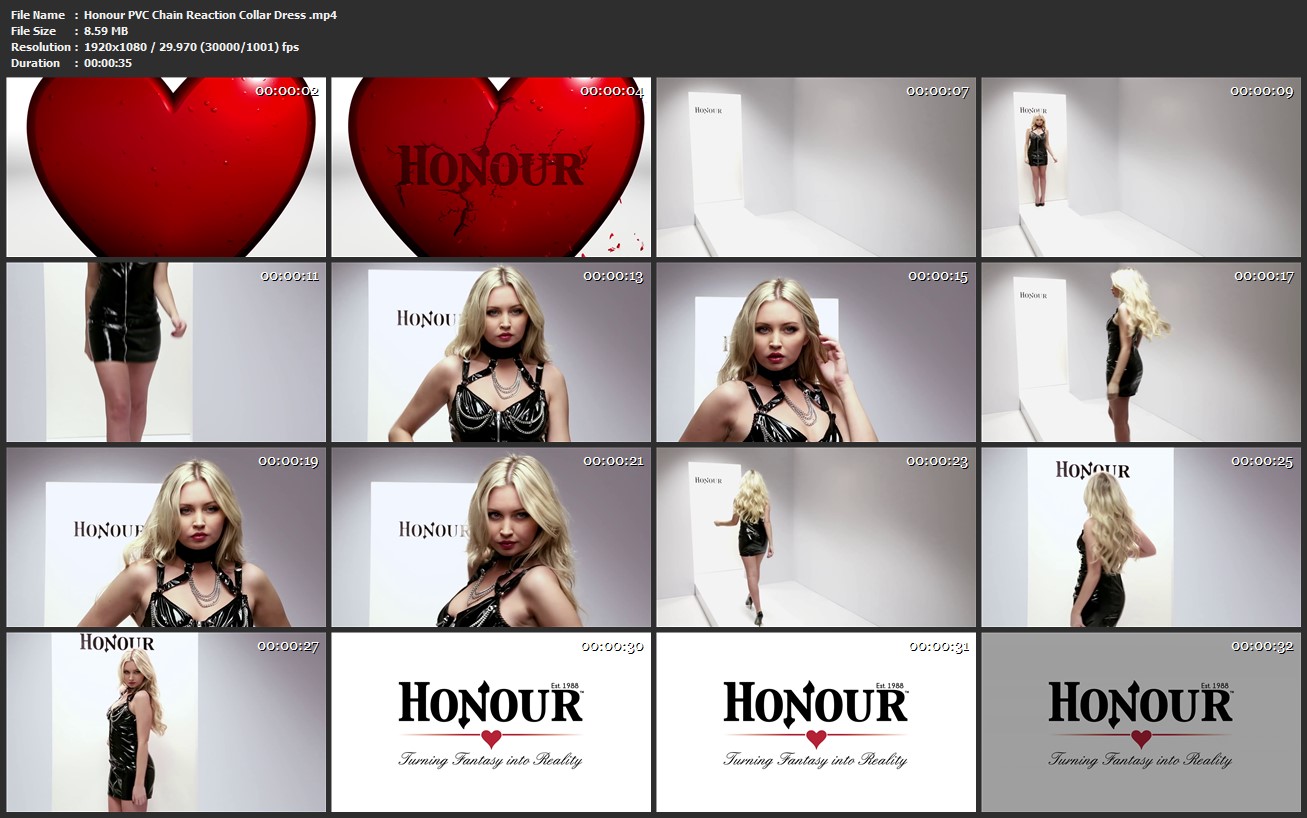Select the thumbnail stamped 00:00:13

(x=491, y=352)
